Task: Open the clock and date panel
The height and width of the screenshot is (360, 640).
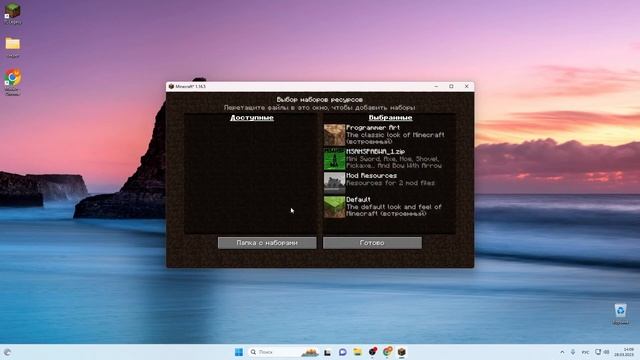Action: tap(625, 352)
